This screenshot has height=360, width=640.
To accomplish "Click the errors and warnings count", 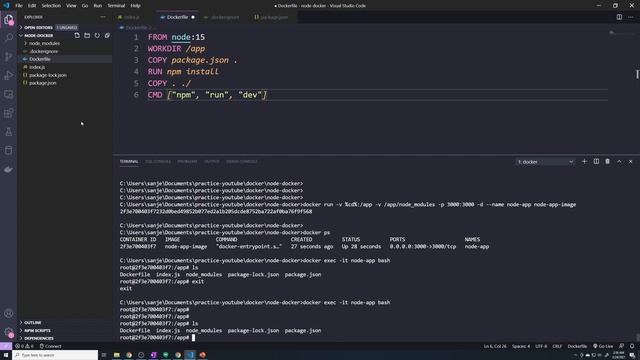I will (x=24, y=346).
